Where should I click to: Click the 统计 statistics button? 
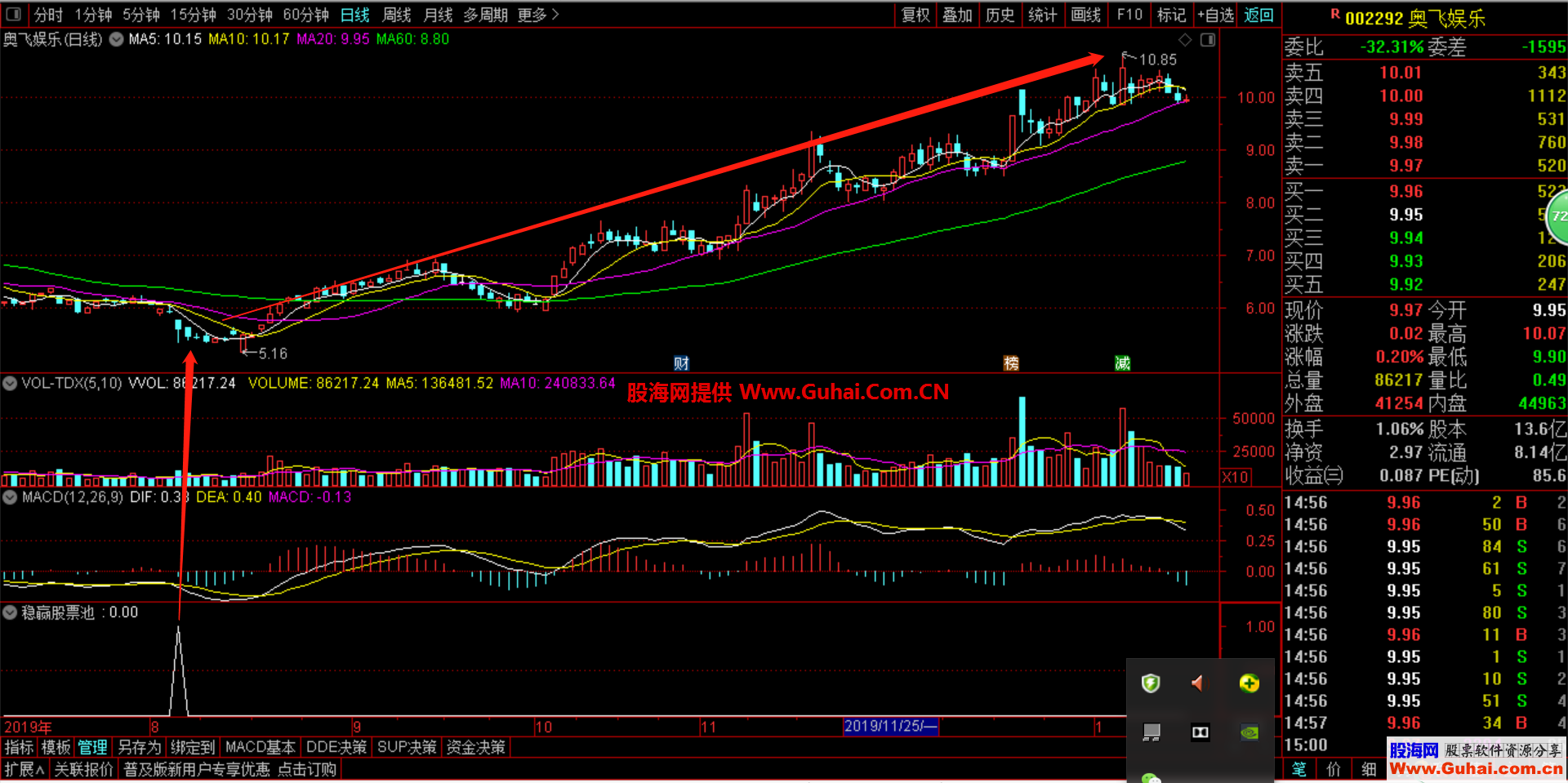(x=1042, y=15)
